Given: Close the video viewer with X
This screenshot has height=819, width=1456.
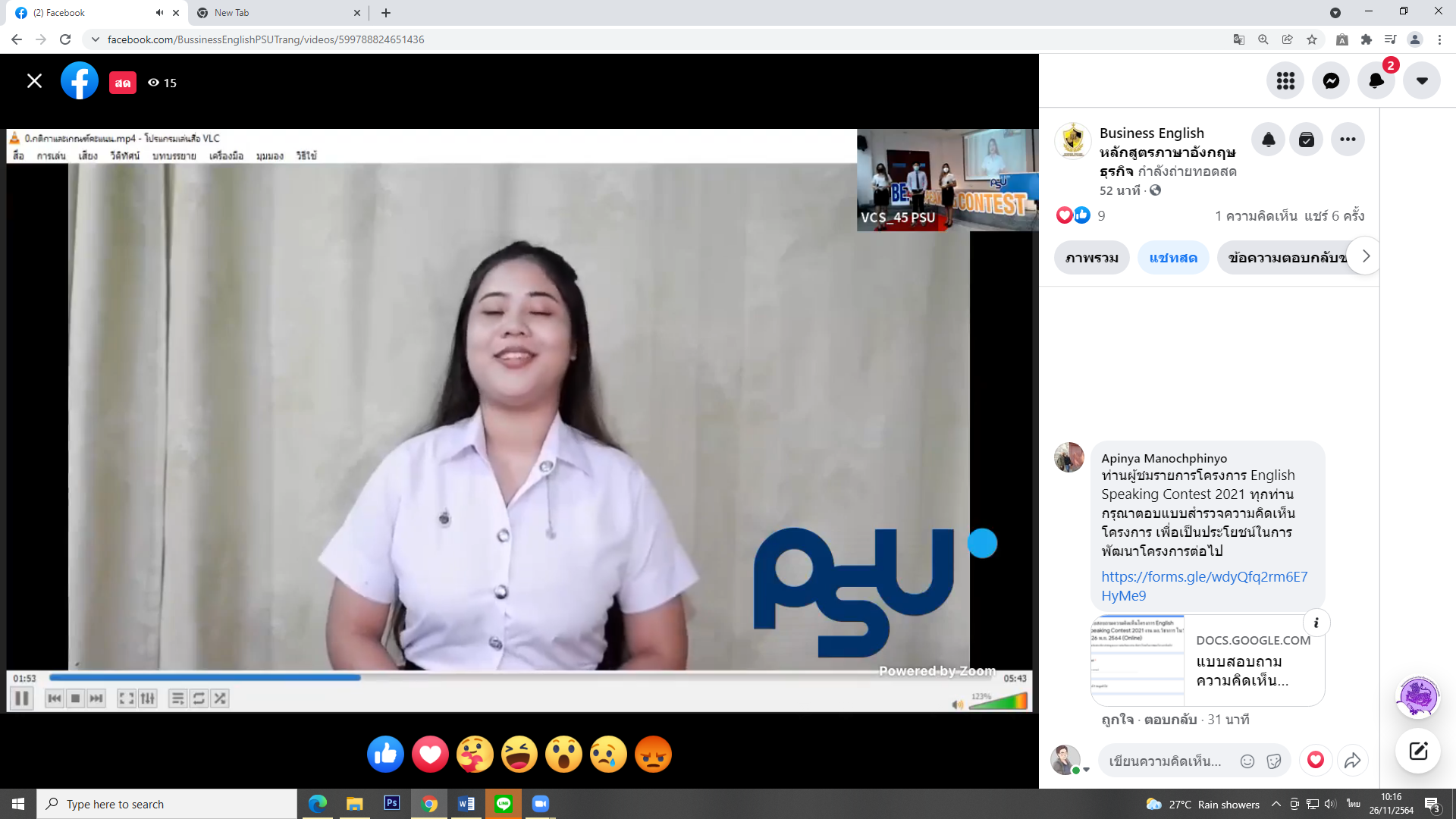Looking at the screenshot, I should (34, 81).
